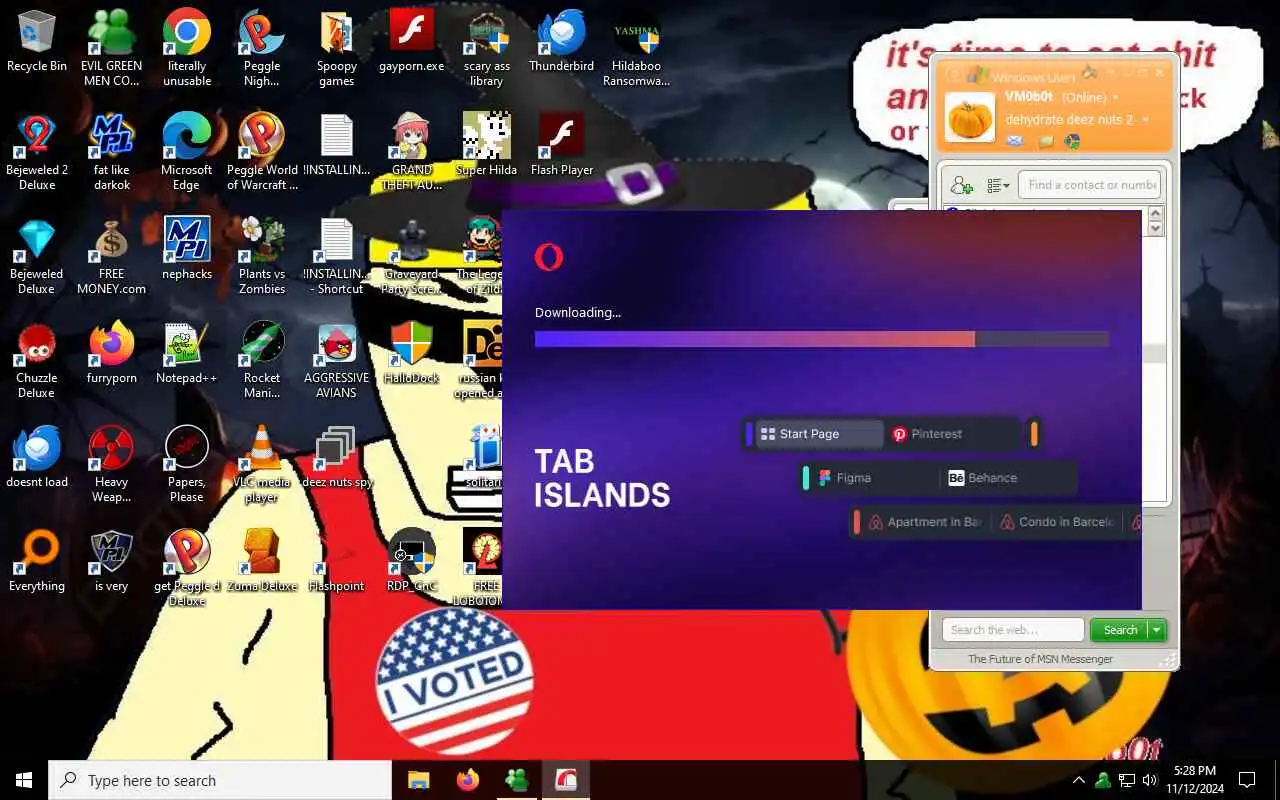Launch the get Peggle'd Deluxe shortcut
Screen dimensions: 1280x800
pyautogui.click(x=187, y=568)
